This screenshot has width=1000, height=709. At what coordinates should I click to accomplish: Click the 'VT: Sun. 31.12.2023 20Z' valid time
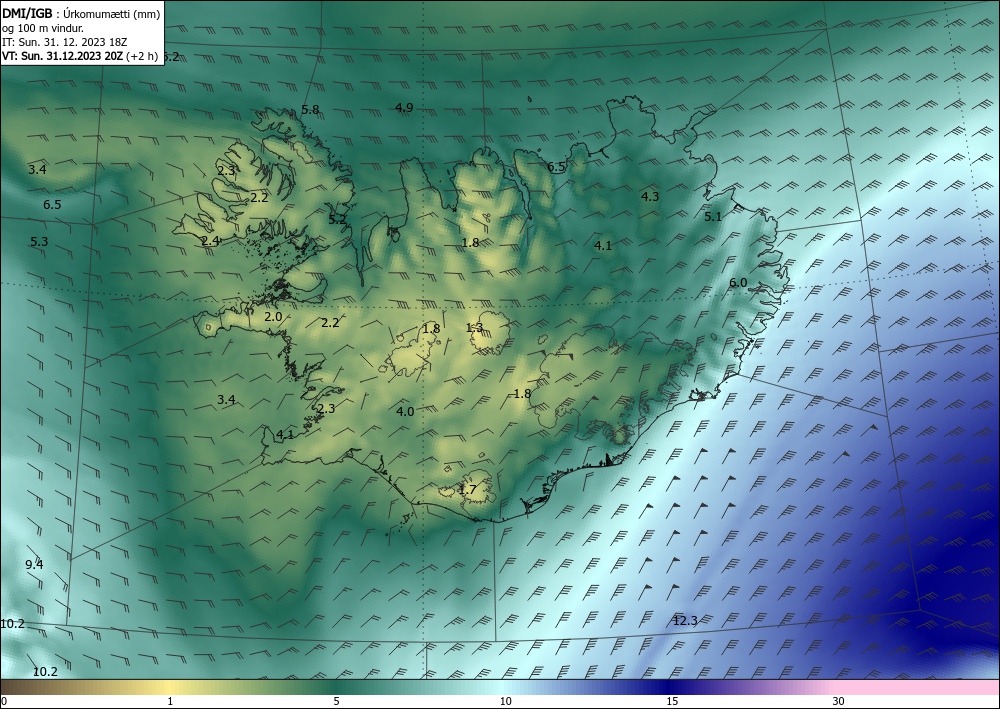click(x=62, y=56)
